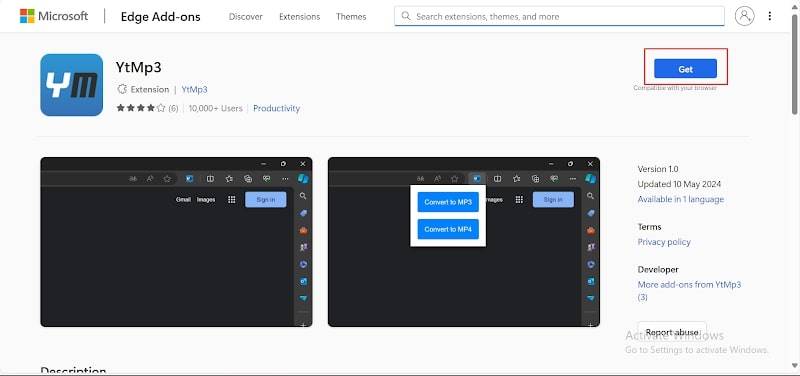Go to the Discover tab
This screenshot has width=800, height=376.
point(245,17)
